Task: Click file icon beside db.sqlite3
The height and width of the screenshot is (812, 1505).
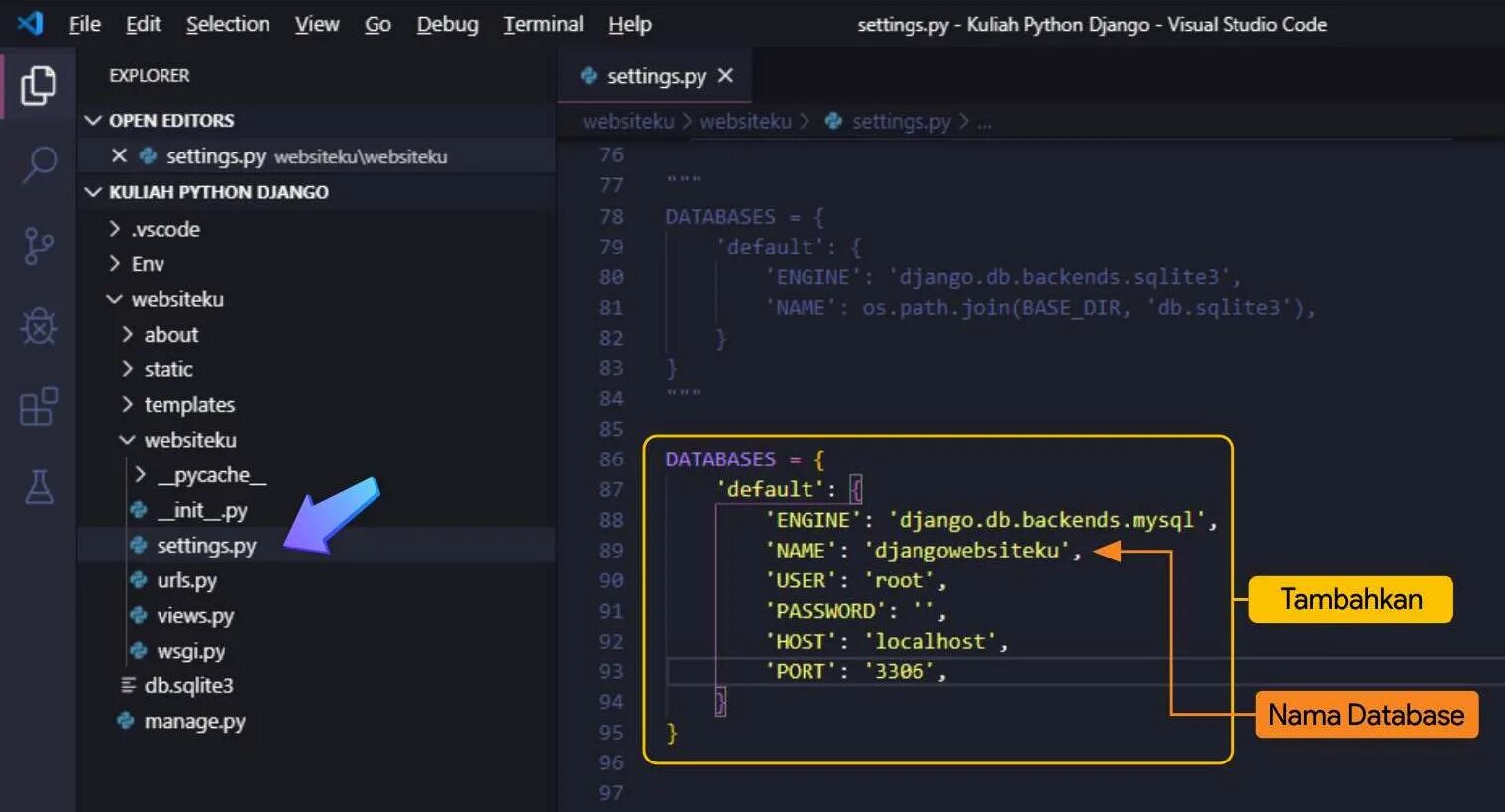Action: point(128,685)
